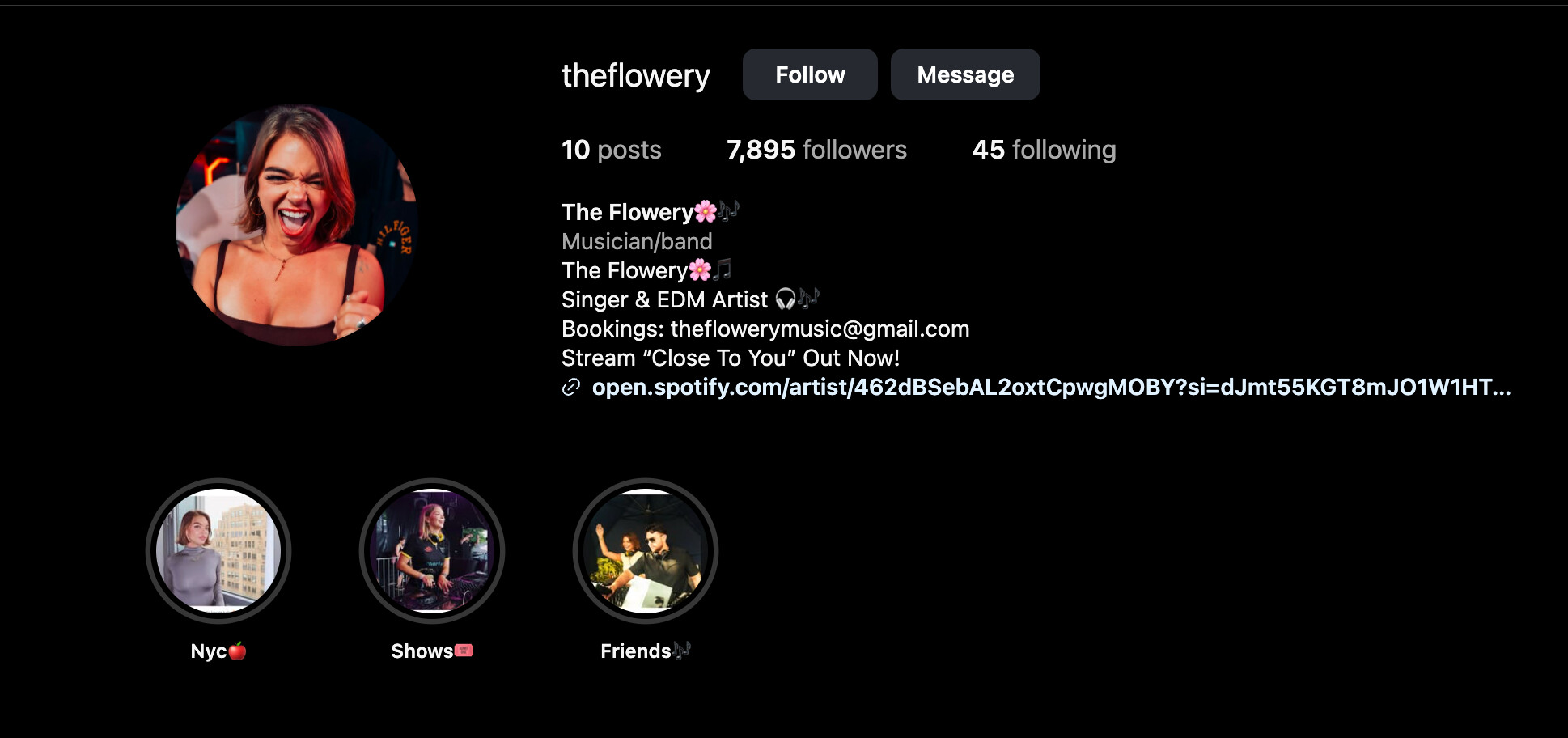Click the Musician/band category text
Viewport: 1568px width, 738px height.
point(637,241)
